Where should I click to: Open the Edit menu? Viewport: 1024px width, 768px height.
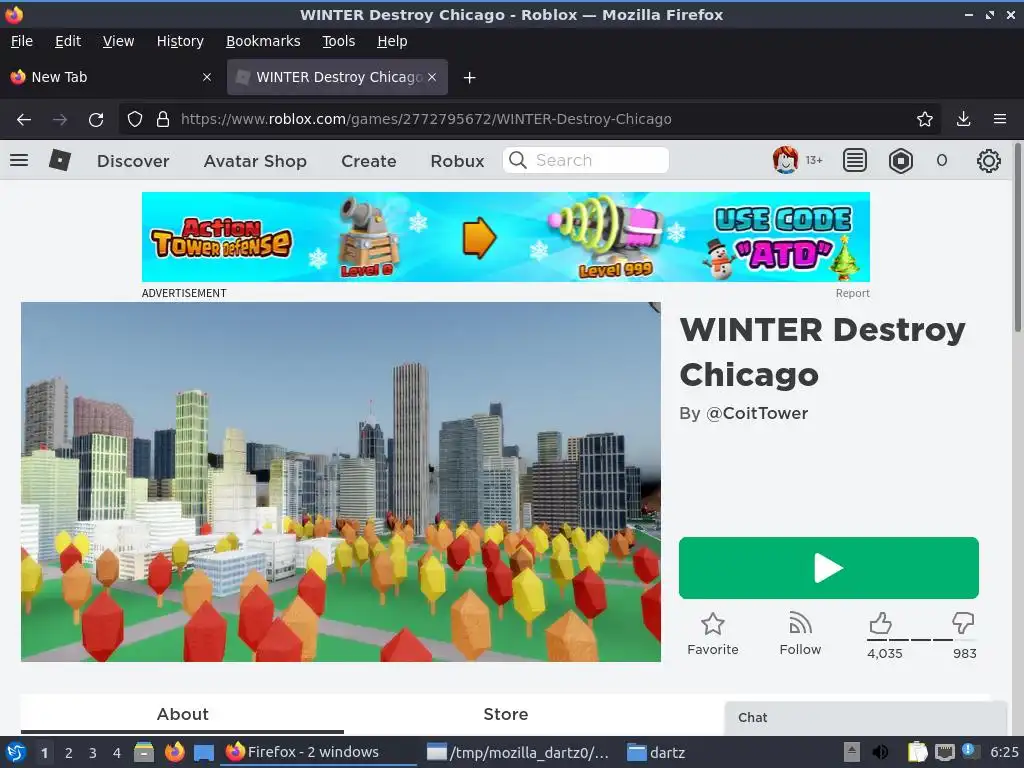tap(68, 41)
